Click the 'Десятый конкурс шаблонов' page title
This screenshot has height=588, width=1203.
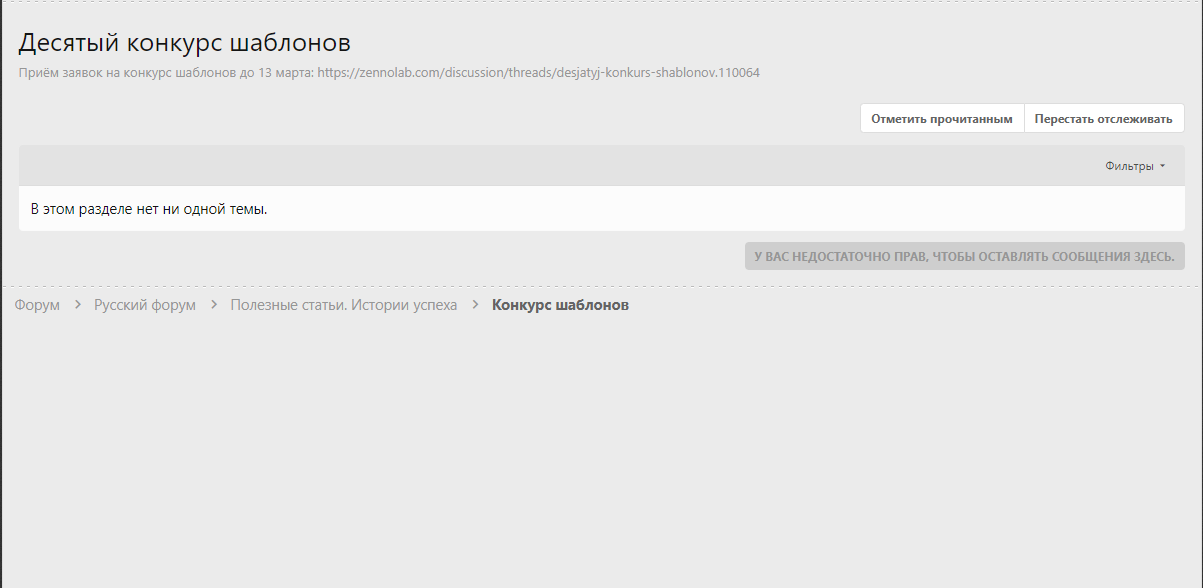(185, 43)
